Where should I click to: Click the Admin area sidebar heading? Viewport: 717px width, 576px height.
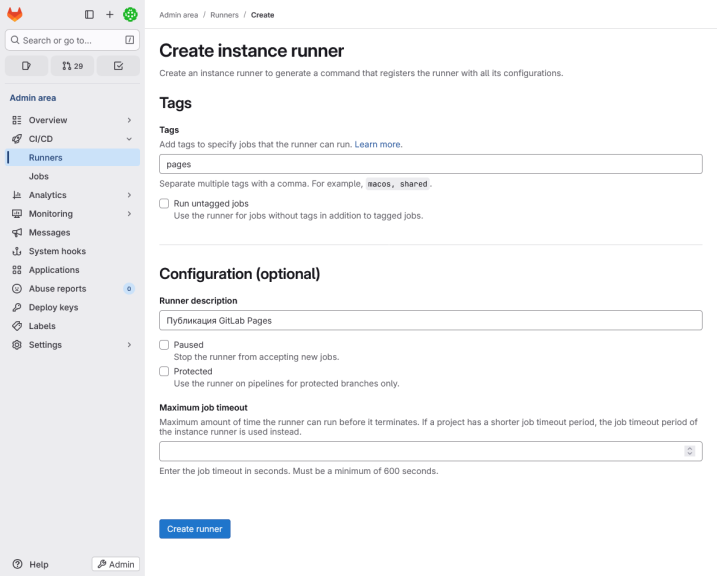coord(33,98)
